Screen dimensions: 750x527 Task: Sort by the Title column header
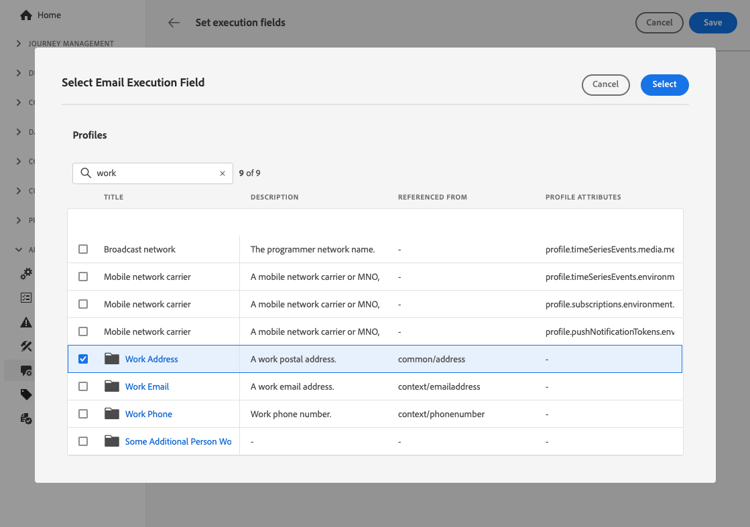point(114,197)
